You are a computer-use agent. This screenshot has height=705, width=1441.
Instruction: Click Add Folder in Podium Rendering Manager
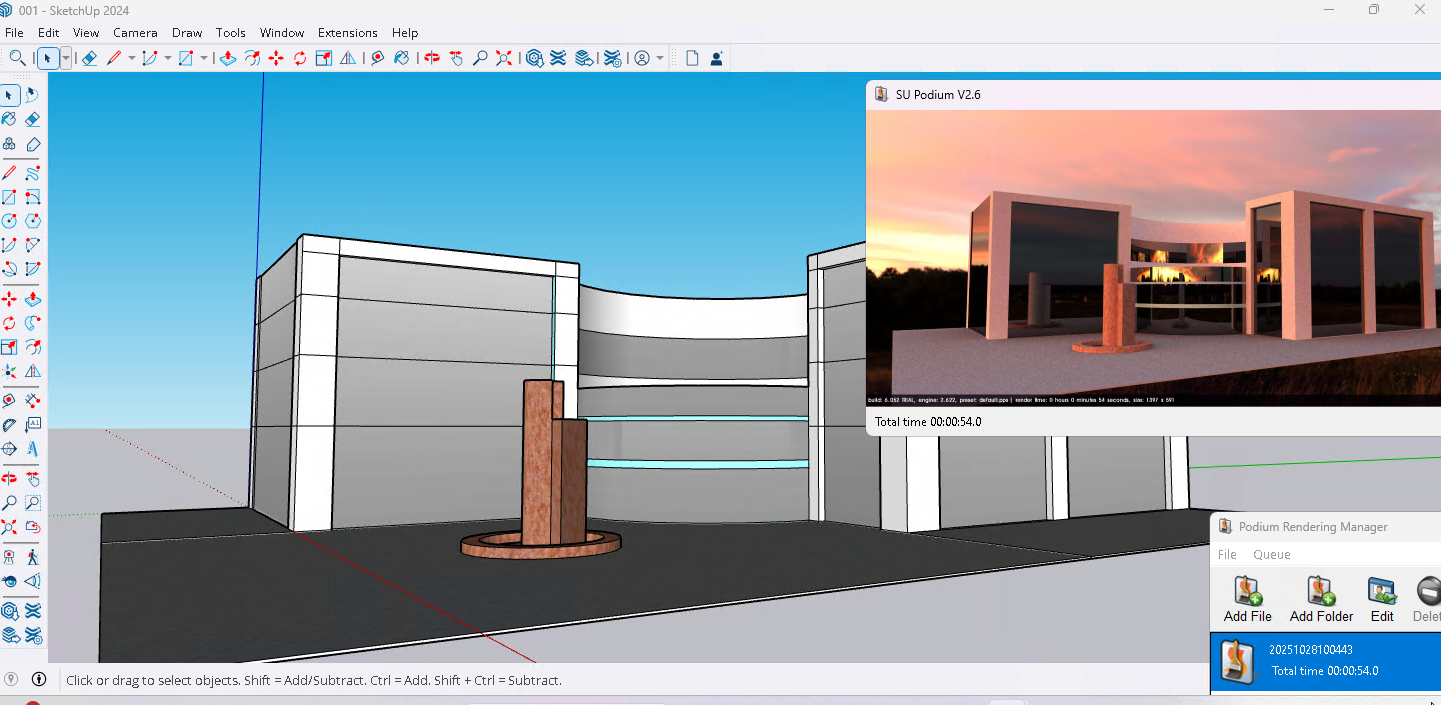coord(1321,600)
